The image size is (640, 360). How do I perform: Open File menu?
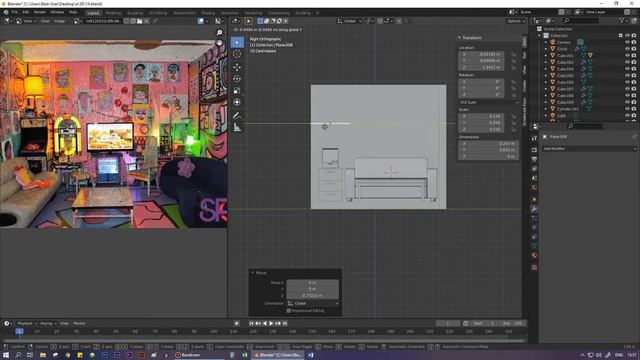(15, 12)
